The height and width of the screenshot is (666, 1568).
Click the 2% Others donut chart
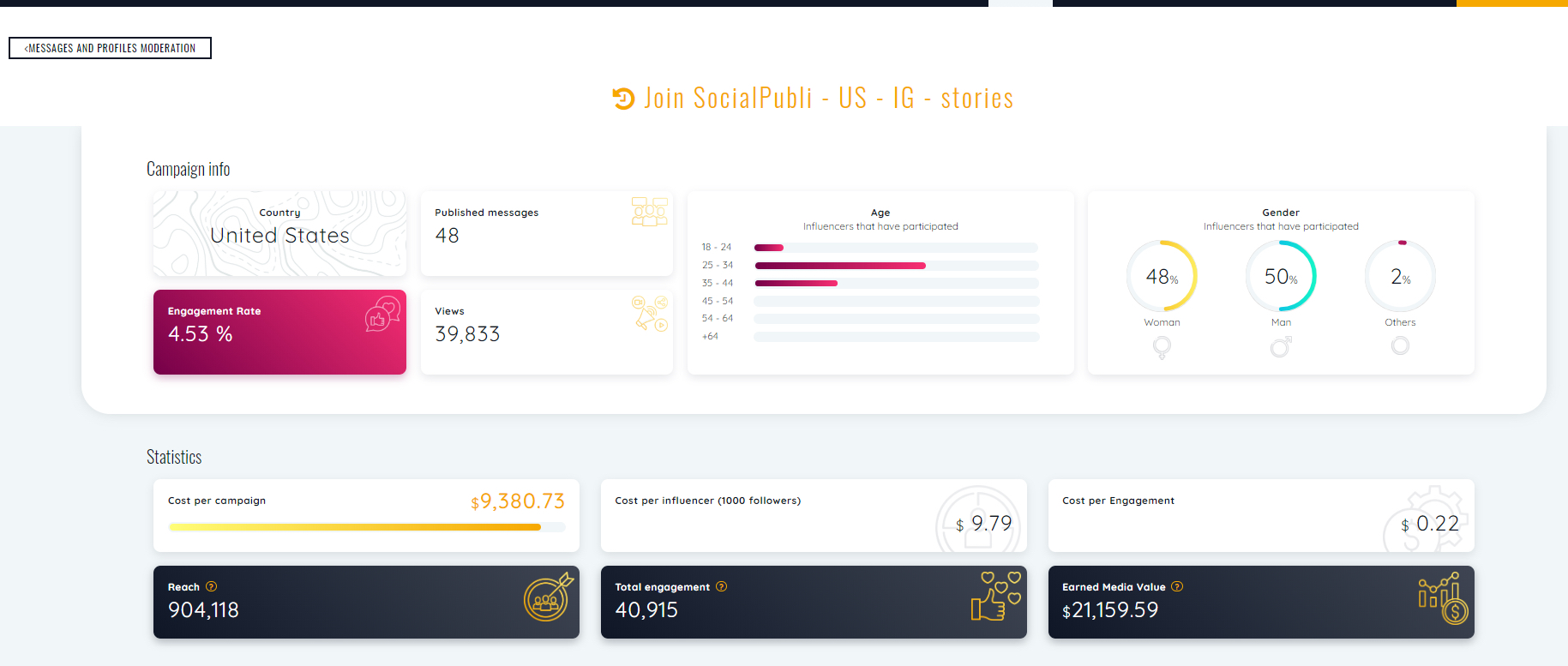pos(1400,276)
